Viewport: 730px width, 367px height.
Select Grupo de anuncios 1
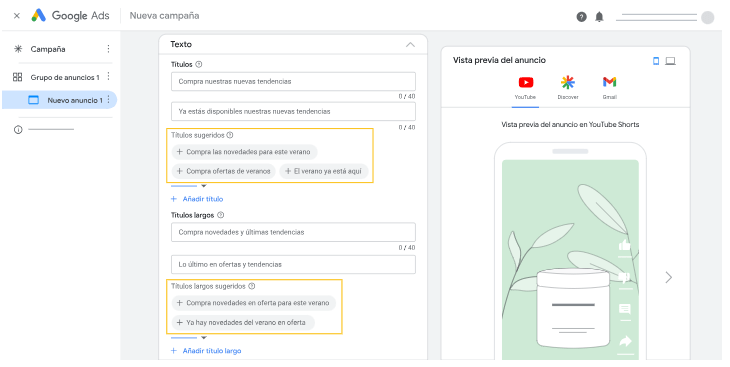65,77
